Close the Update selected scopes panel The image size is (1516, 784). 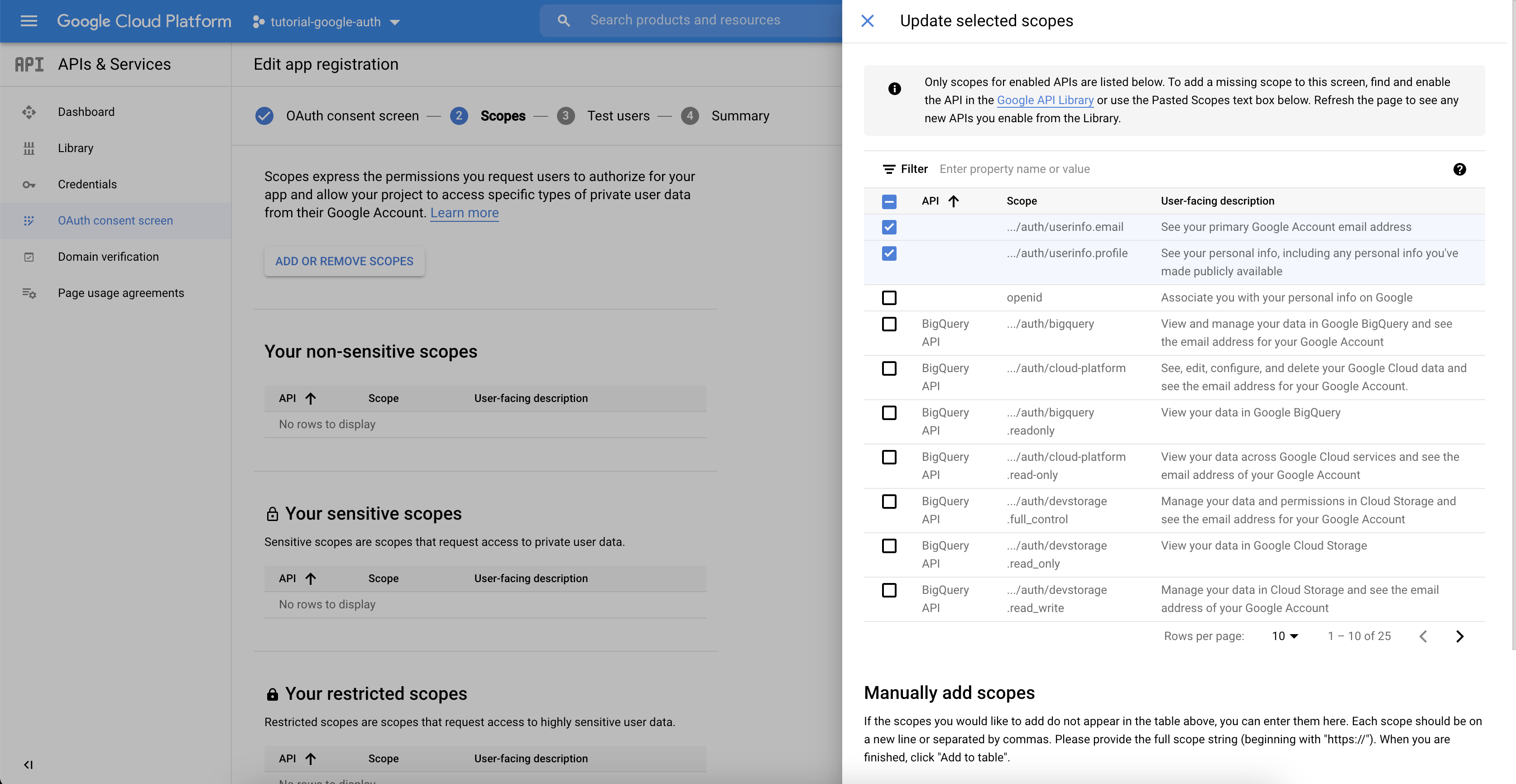coord(867,21)
